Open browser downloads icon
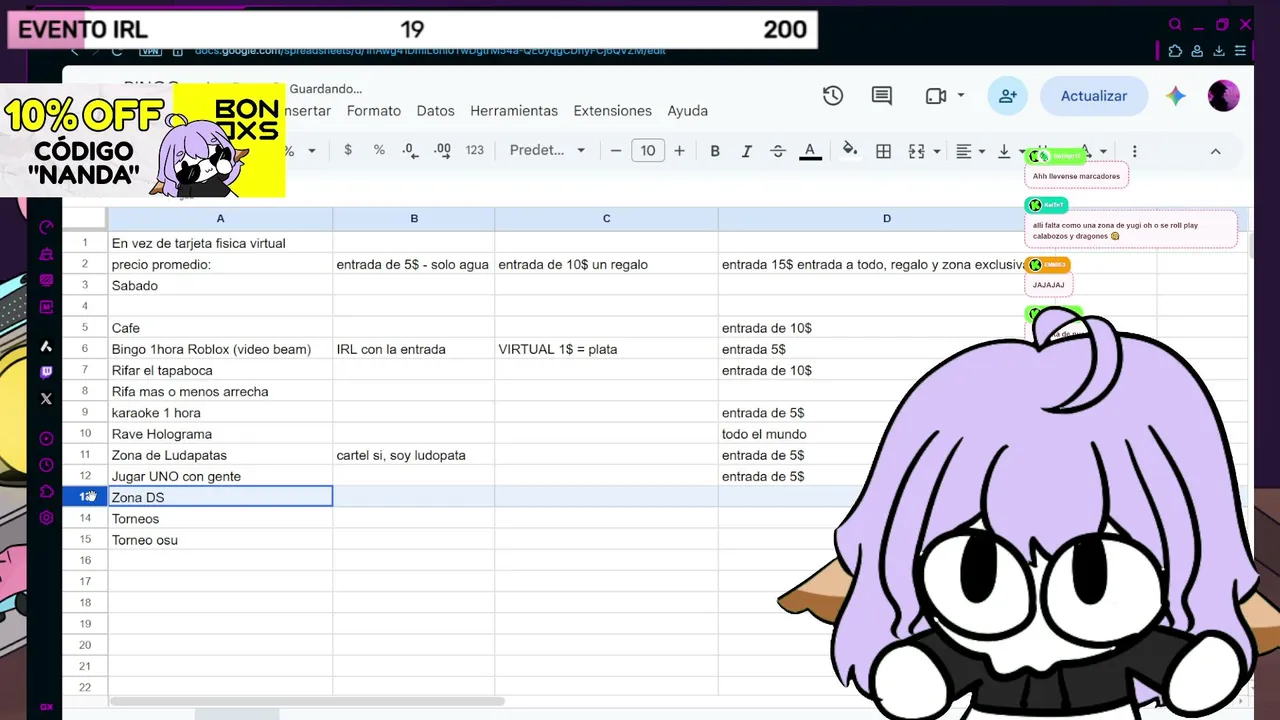Viewport: 1280px width, 720px height. pyautogui.click(x=1219, y=51)
